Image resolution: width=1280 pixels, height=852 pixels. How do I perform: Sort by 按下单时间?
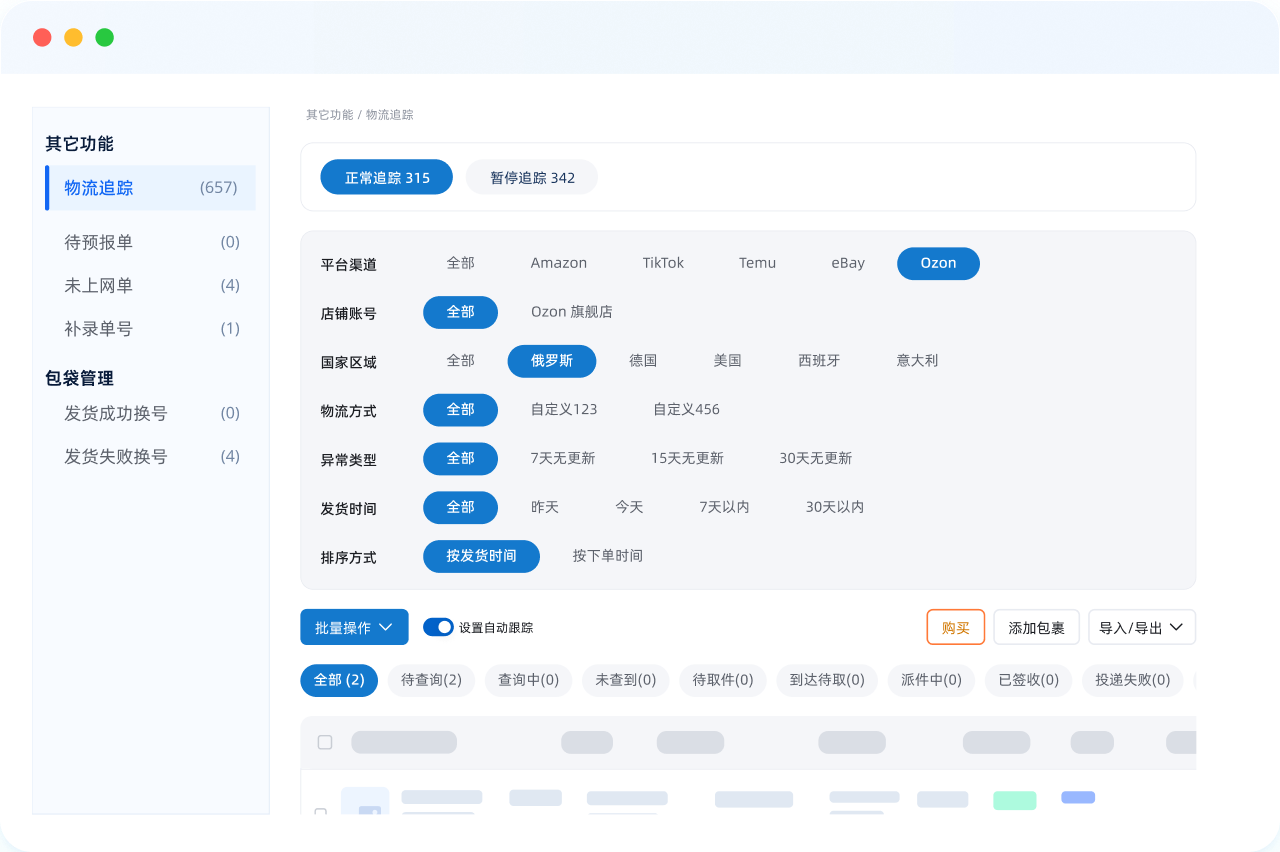(608, 556)
